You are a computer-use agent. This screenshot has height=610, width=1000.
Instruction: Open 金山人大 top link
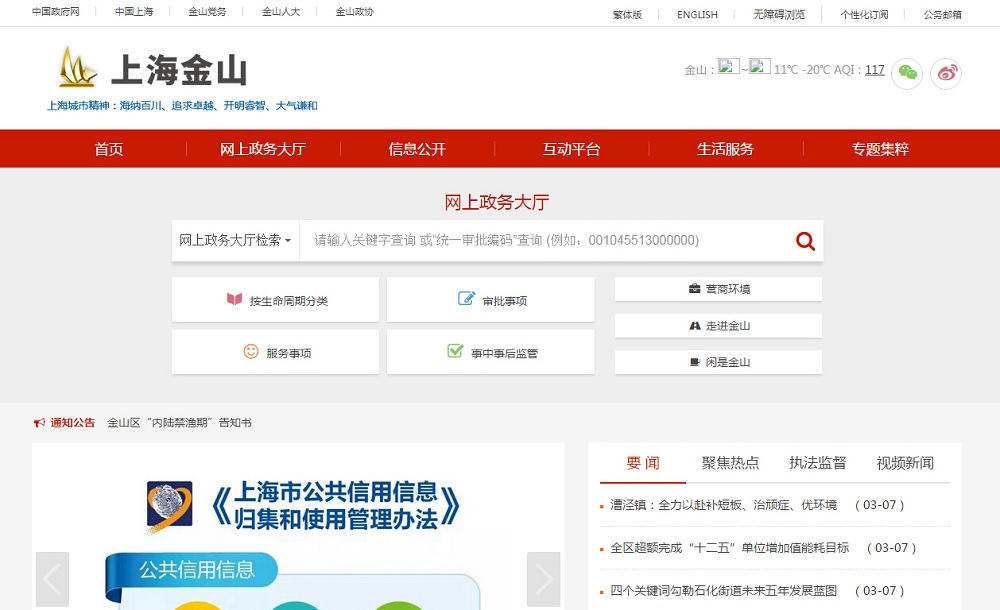click(x=281, y=11)
